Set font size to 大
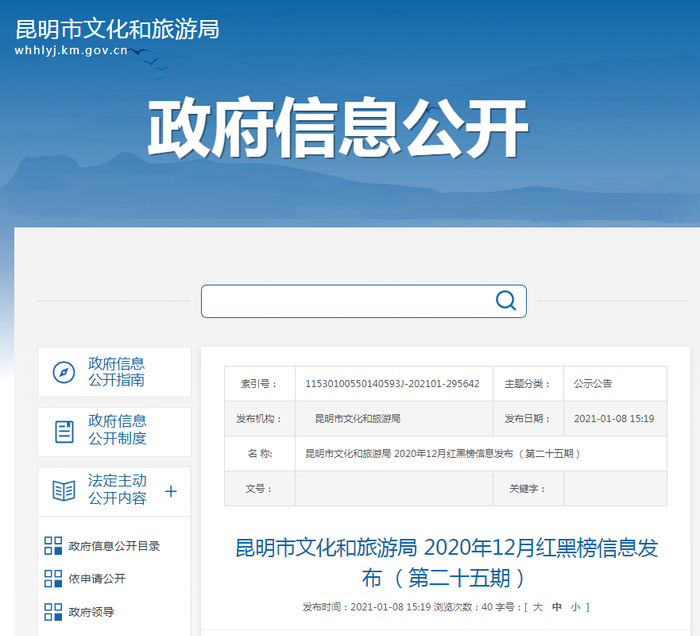The image size is (700, 636). (x=538, y=607)
